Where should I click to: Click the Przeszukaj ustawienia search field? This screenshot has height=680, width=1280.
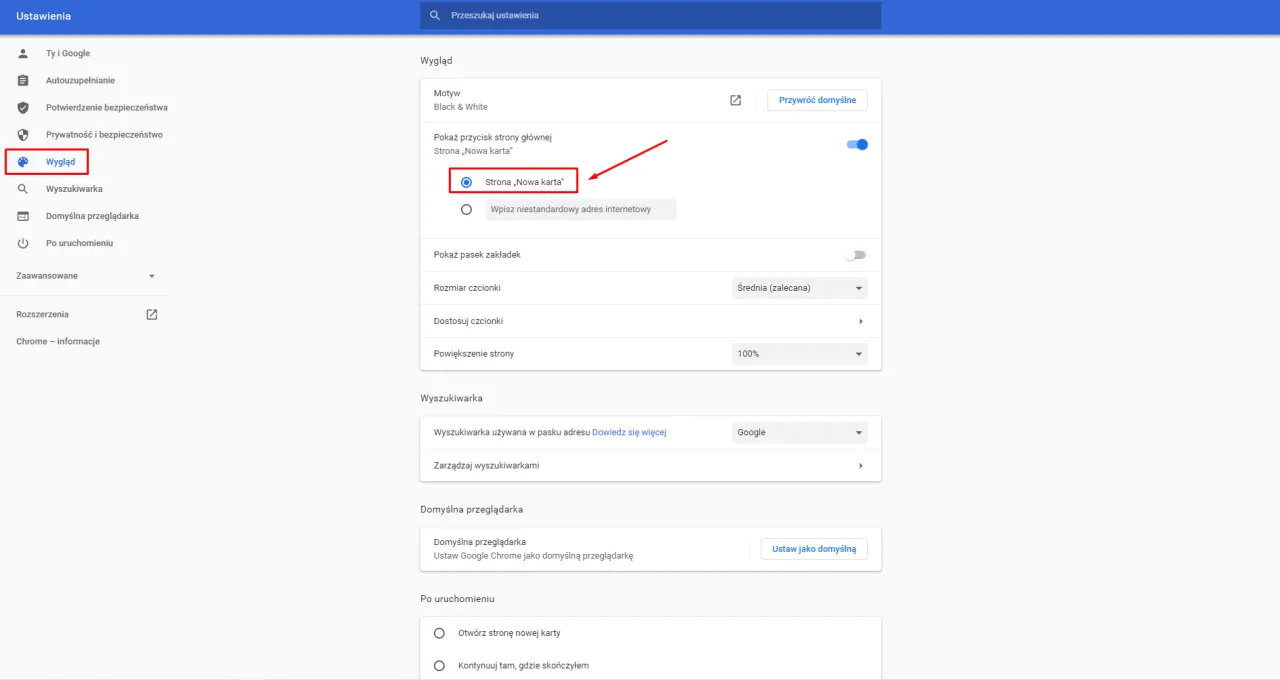click(x=650, y=15)
